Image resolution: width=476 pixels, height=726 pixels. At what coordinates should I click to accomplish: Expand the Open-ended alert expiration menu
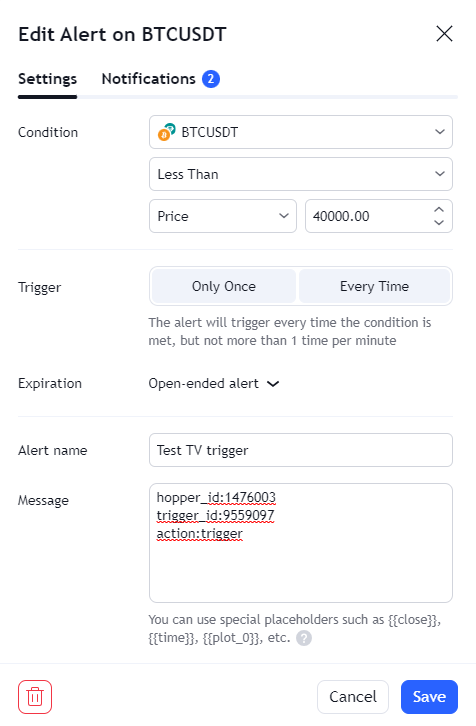coord(214,384)
